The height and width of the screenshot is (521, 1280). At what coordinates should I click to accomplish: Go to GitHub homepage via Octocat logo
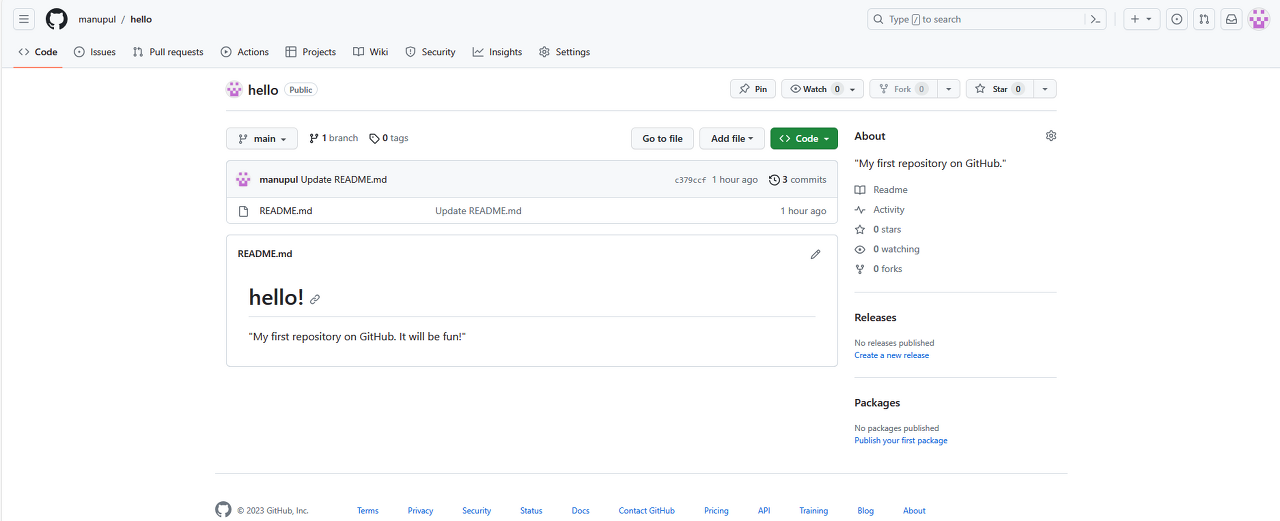pos(57,19)
